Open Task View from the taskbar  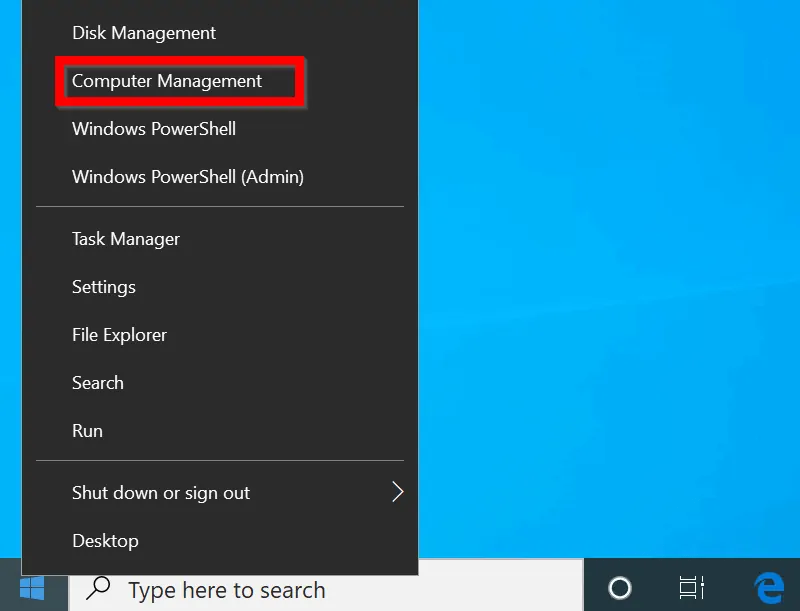click(x=691, y=588)
